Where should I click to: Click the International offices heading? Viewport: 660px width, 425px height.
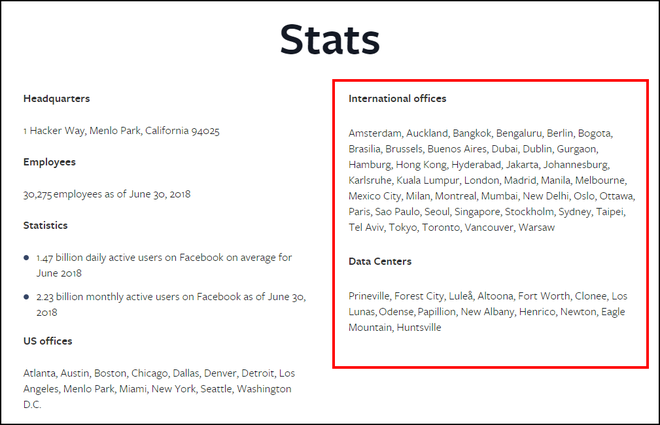tap(397, 99)
